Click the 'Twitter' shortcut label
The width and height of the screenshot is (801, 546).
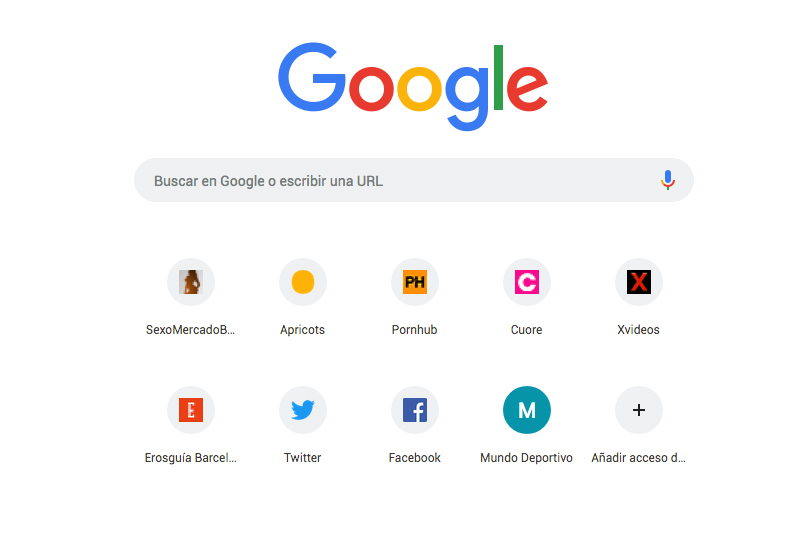tap(302, 458)
